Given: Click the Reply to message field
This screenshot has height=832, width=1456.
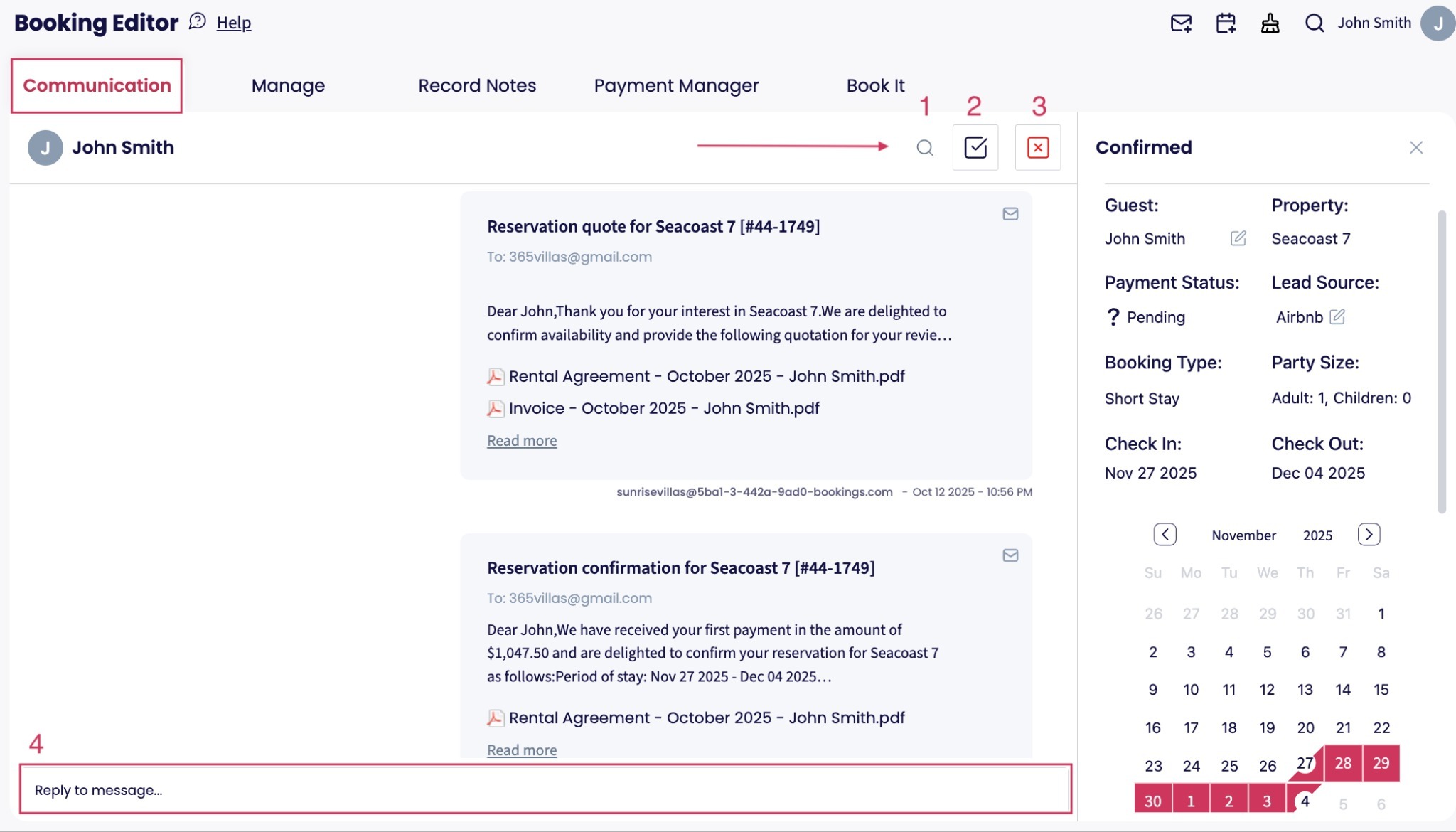Looking at the screenshot, I should (545, 789).
